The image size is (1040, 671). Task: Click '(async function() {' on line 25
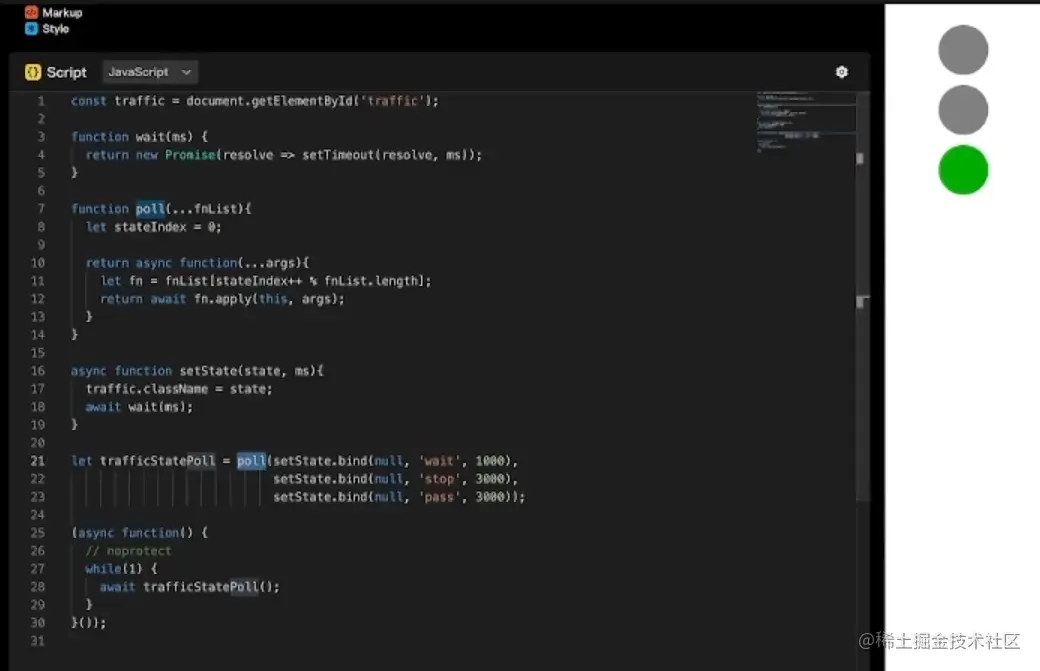139,532
